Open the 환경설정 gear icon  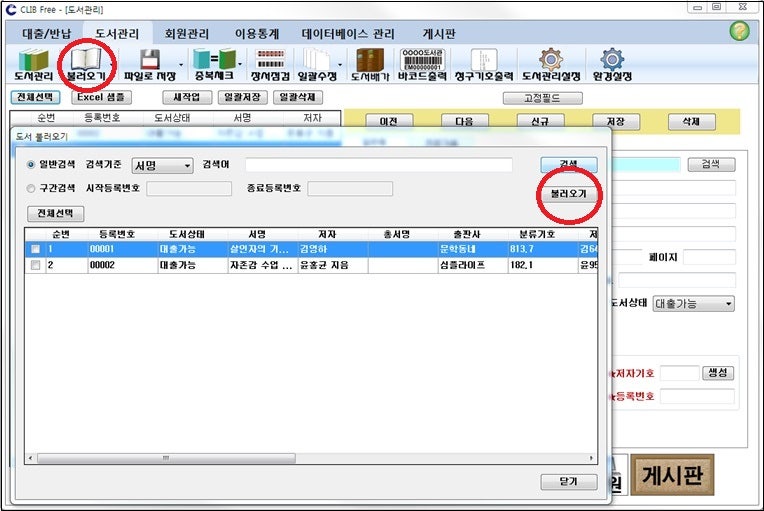(x=612, y=64)
